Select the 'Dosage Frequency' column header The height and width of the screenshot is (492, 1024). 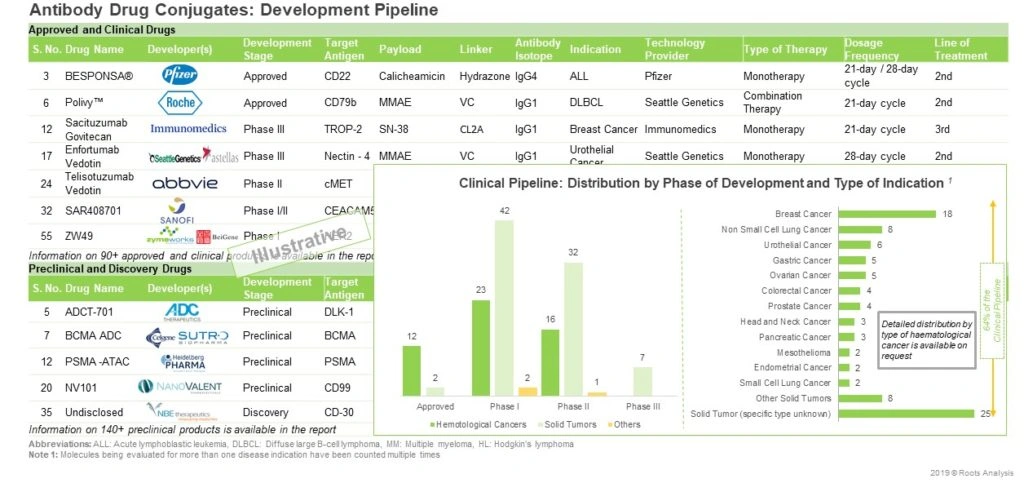tap(871, 49)
